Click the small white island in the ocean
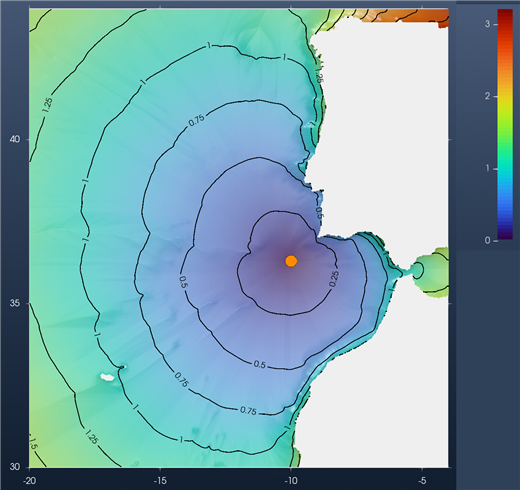Screen dimensions: 520x490 click(x=107, y=377)
